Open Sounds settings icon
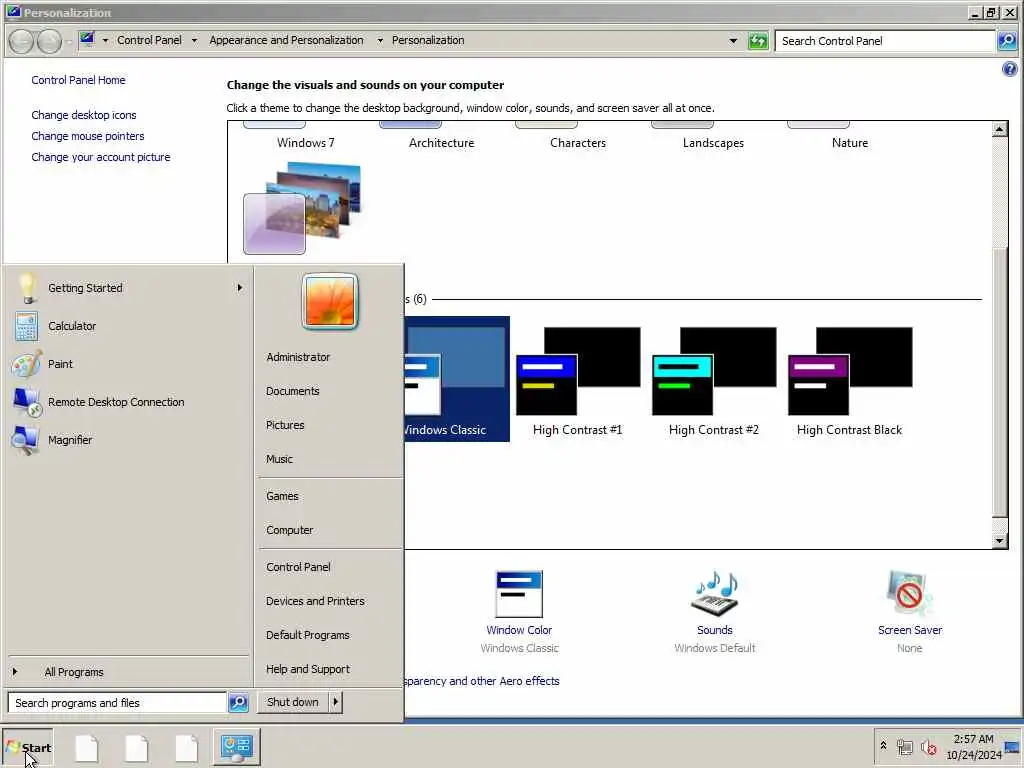Screen dimensions: 1024x768 714,594
